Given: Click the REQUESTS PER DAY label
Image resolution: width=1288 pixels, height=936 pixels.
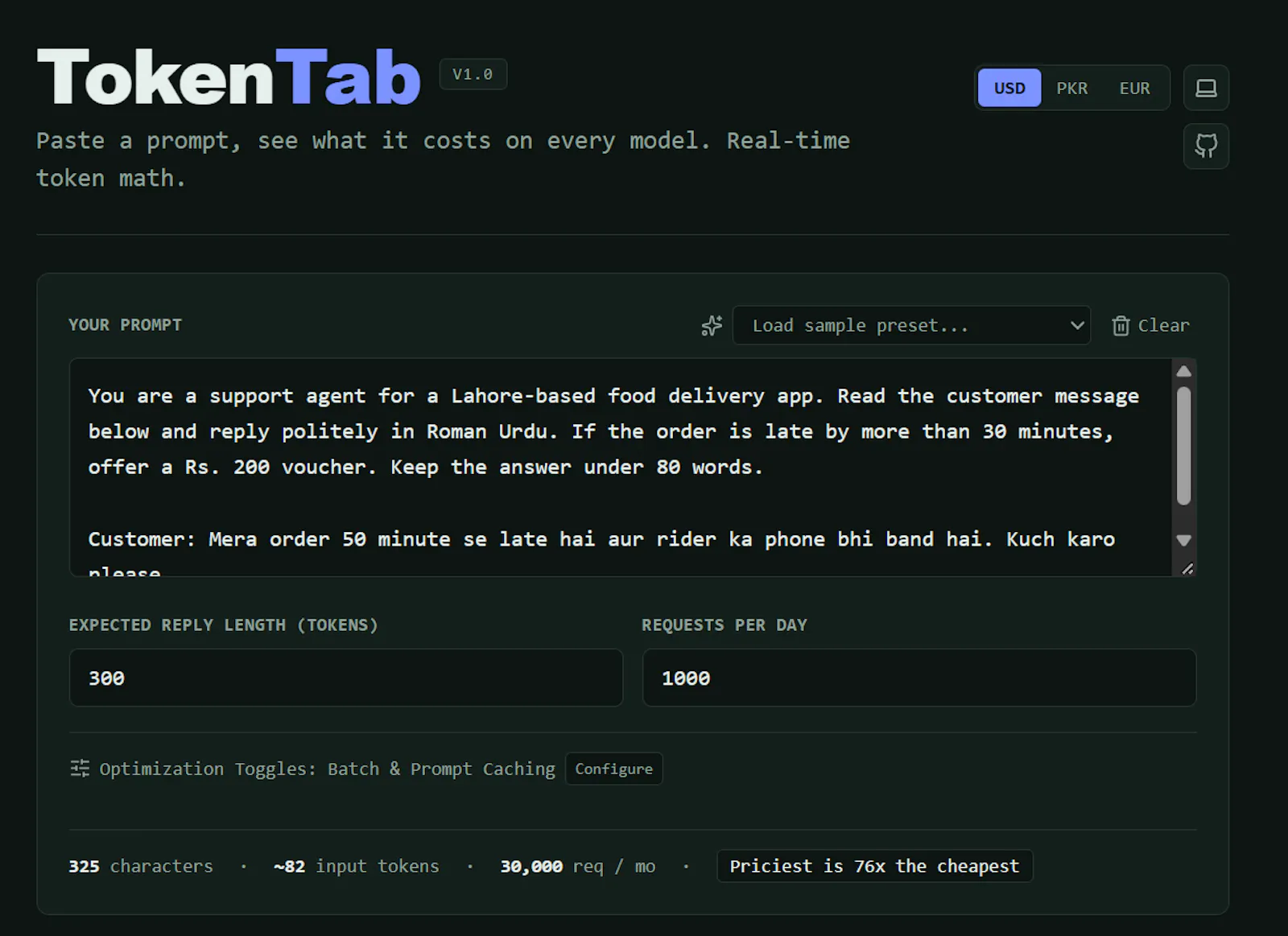Looking at the screenshot, I should pos(724,625).
